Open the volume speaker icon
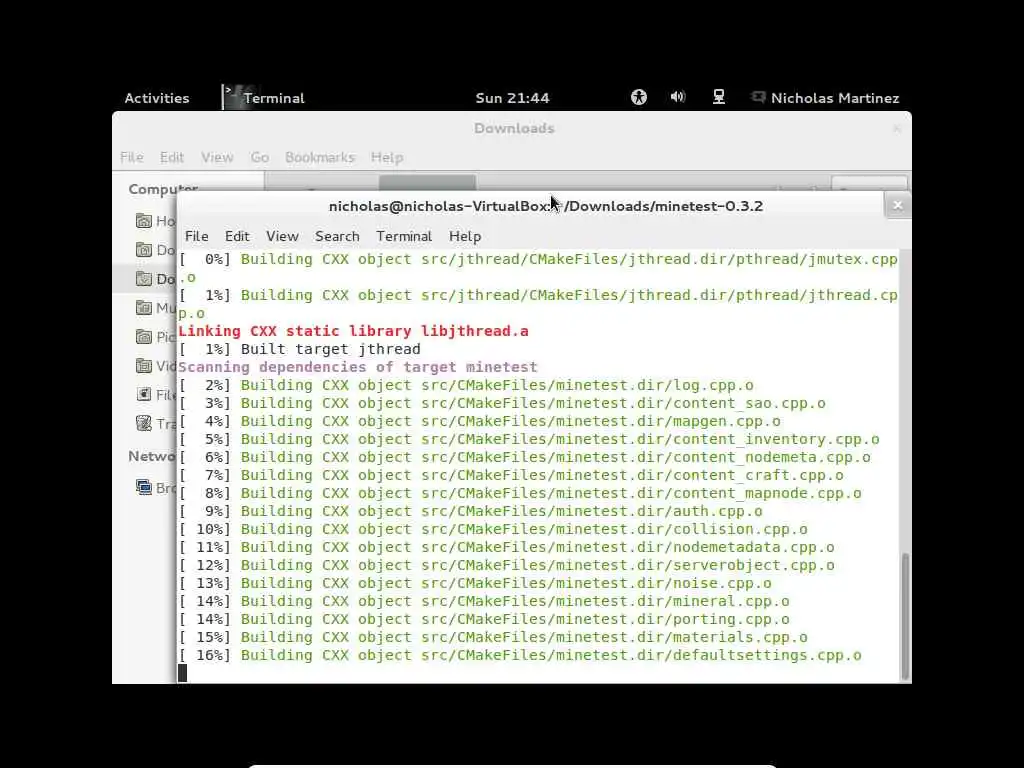This screenshot has height=768, width=1024. [x=678, y=97]
